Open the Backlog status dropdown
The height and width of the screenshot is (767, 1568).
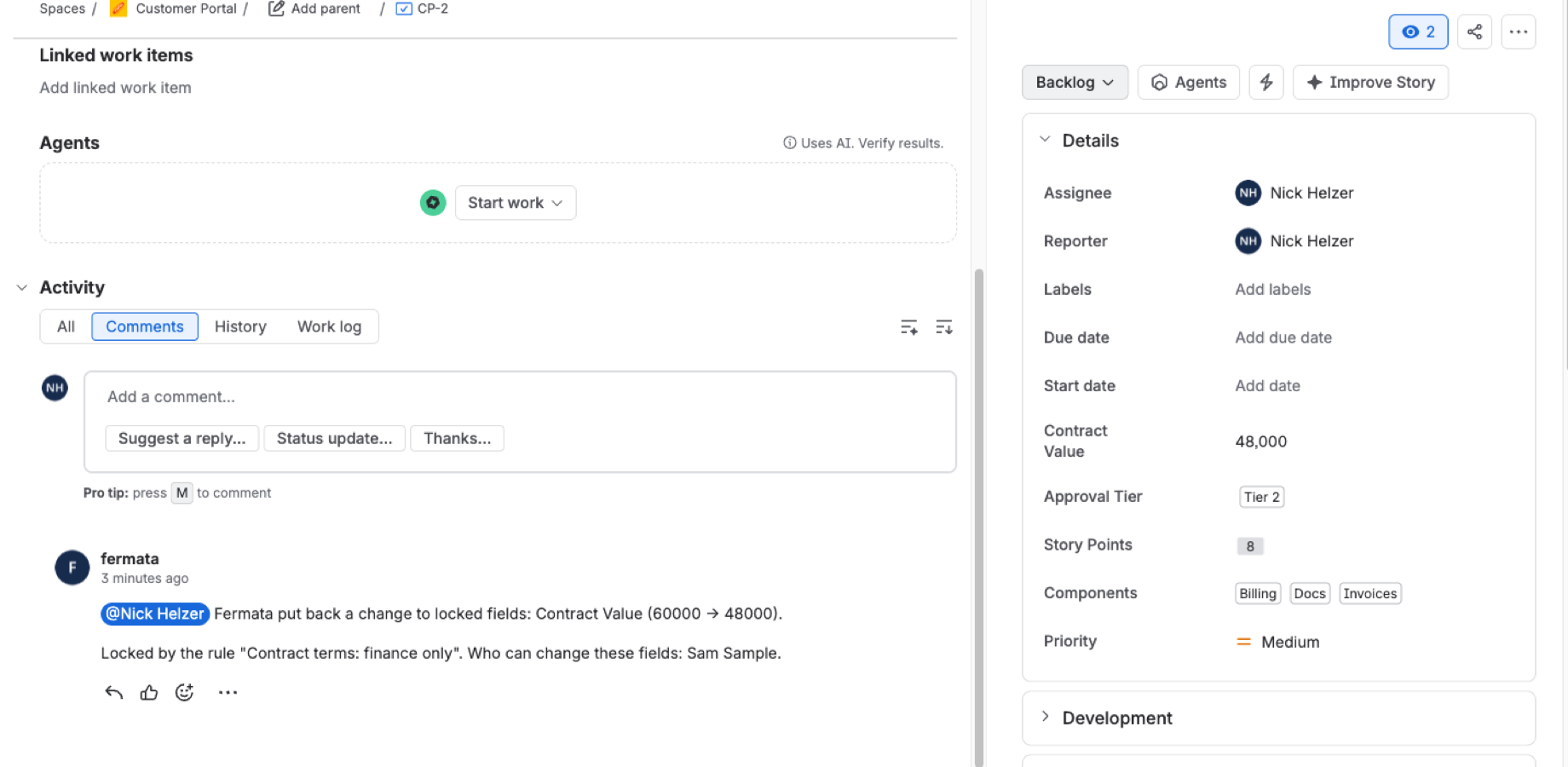[1075, 82]
